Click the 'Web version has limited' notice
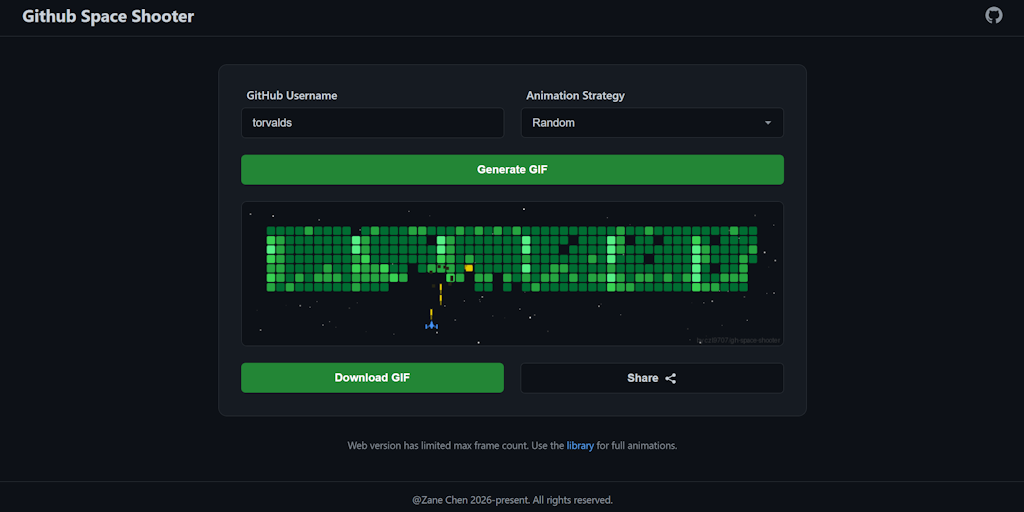Image resolution: width=1024 pixels, height=512 pixels. (455, 445)
